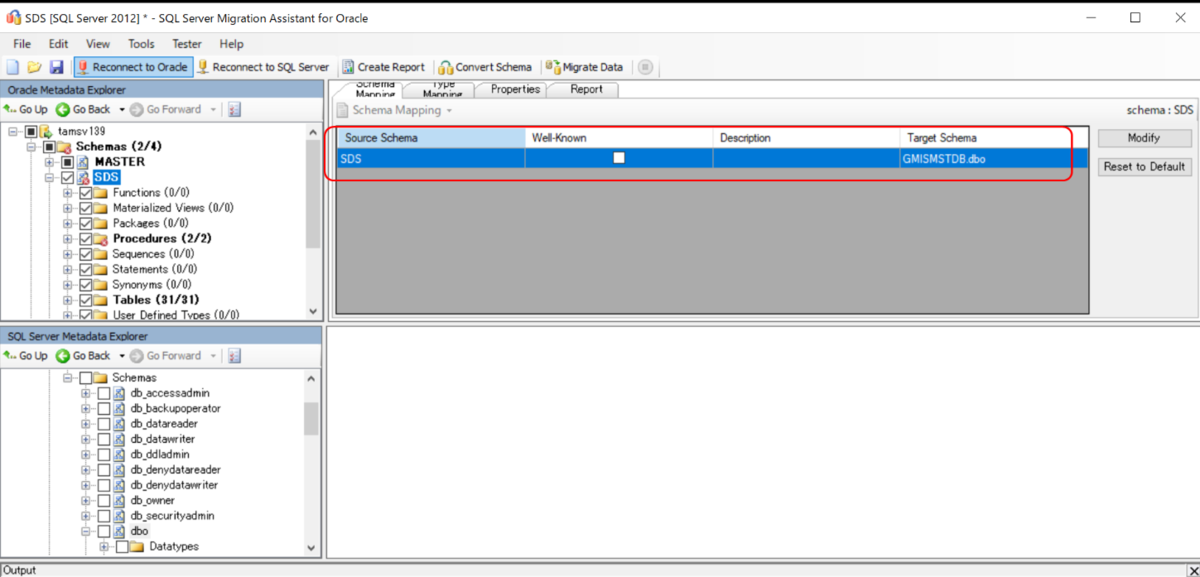
Task: Expand the Tables (31/31) node
Action: [68, 300]
